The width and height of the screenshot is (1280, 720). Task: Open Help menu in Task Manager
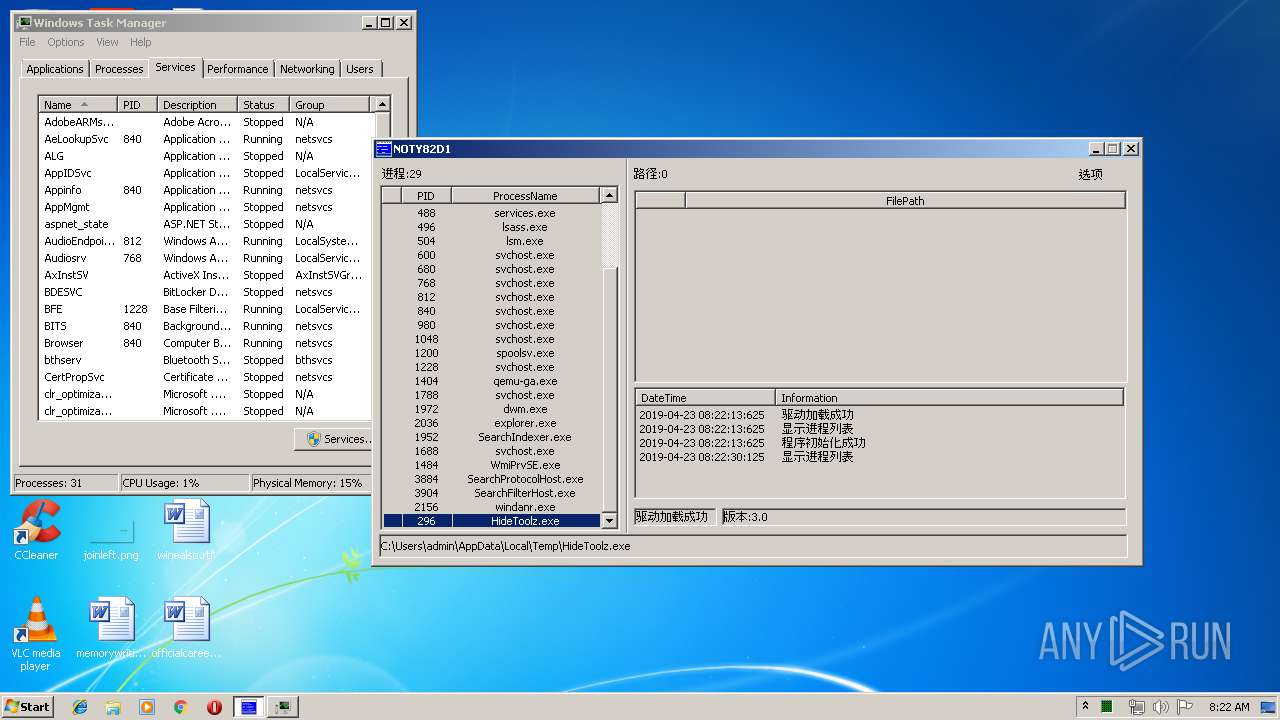tap(141, 42)
